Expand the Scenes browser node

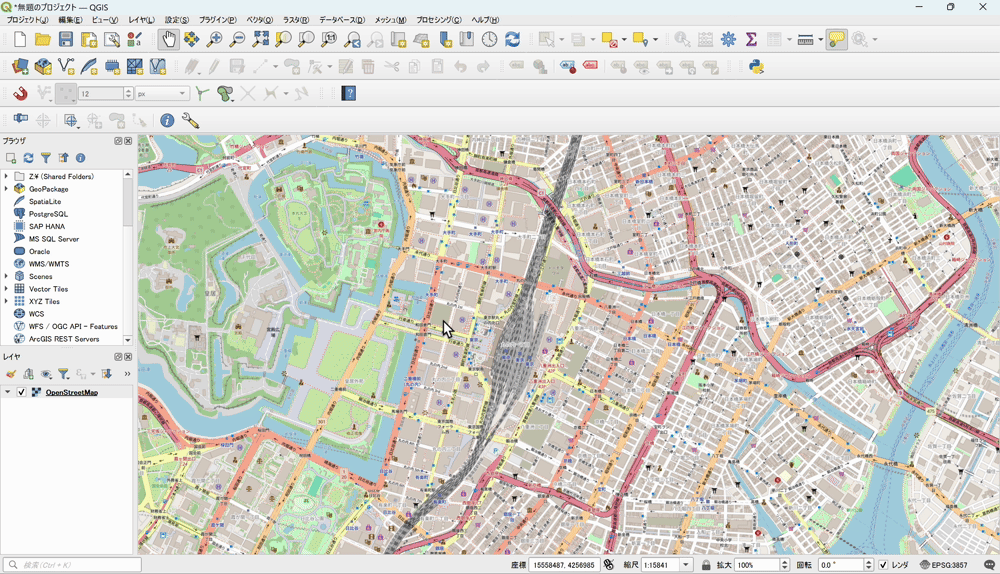6,276
